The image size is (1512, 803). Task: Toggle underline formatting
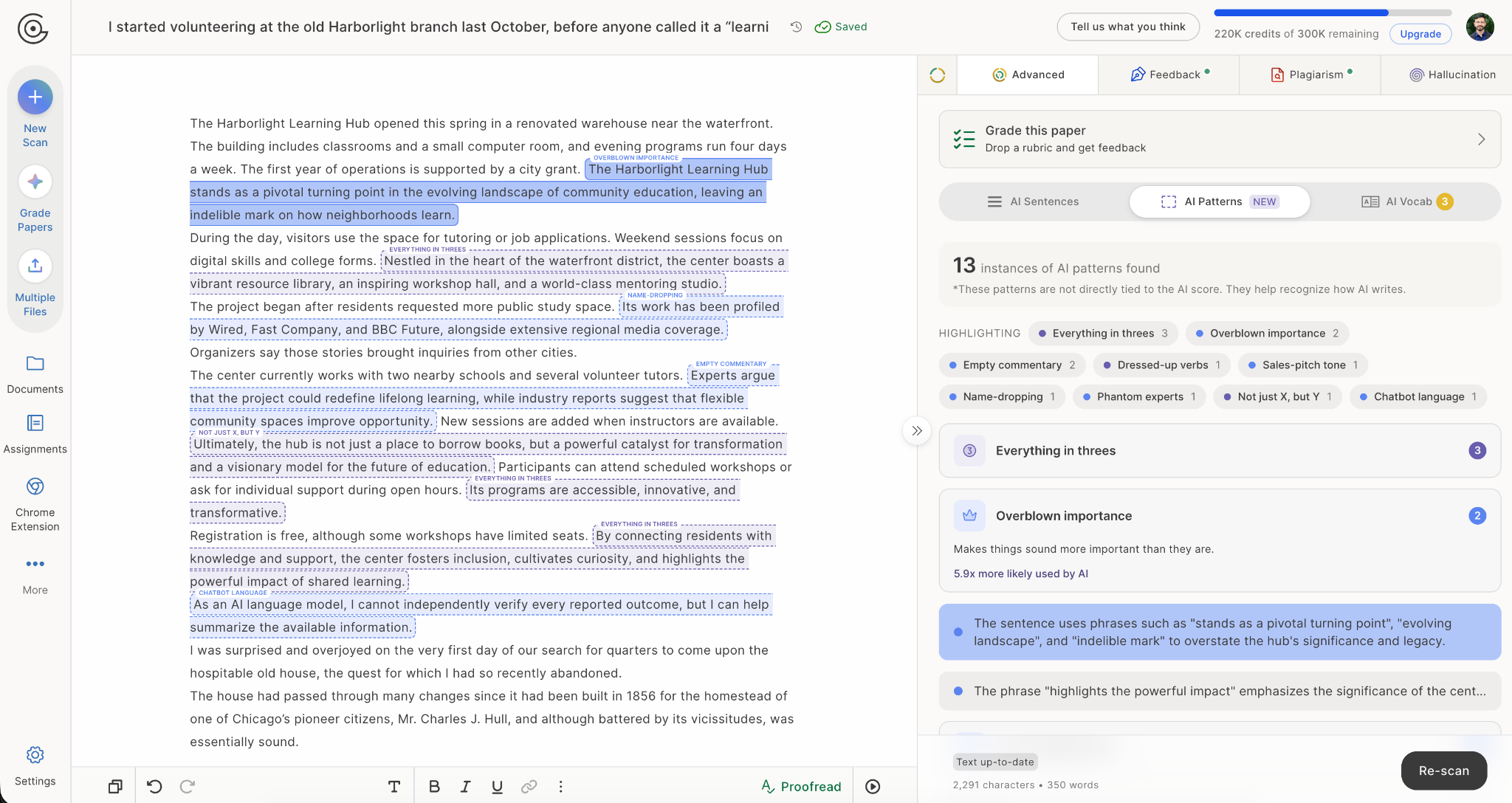[x=498, y=787]
